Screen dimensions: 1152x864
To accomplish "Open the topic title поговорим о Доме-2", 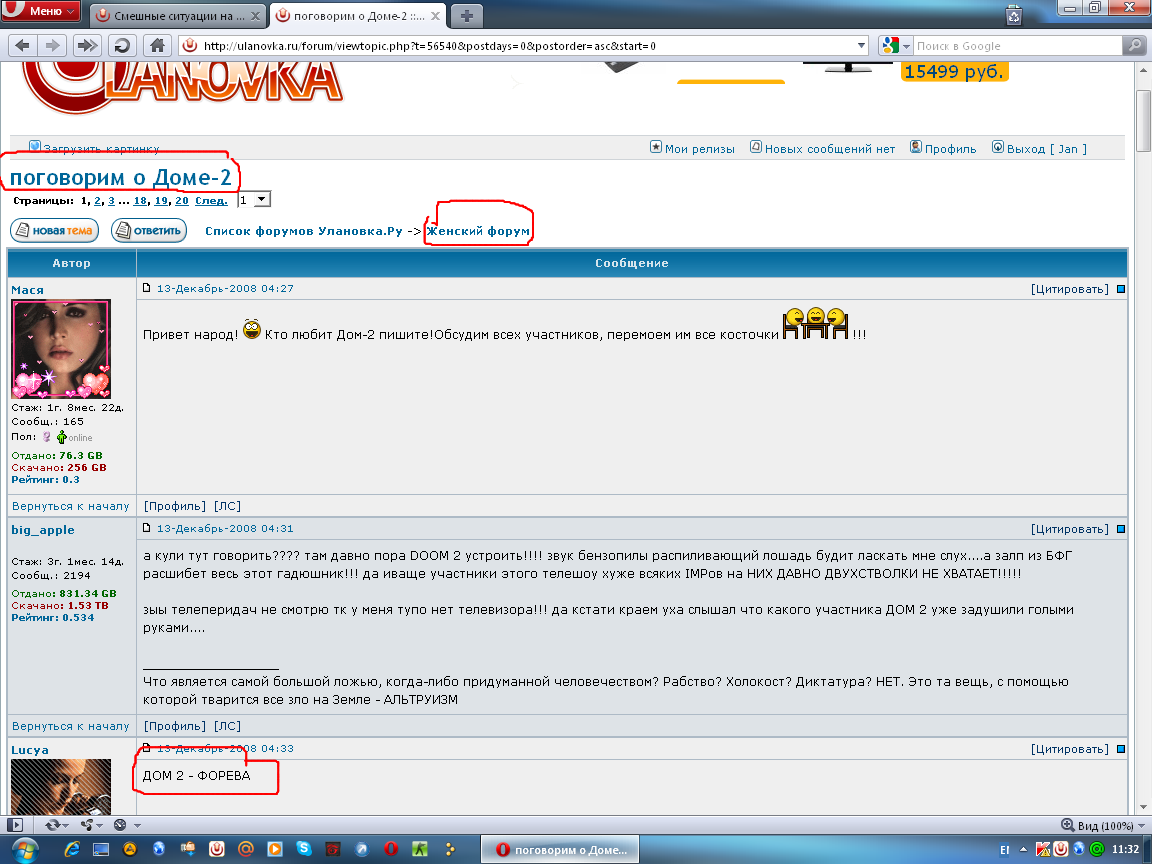I will pyautogui.click(x=120, y=177).
